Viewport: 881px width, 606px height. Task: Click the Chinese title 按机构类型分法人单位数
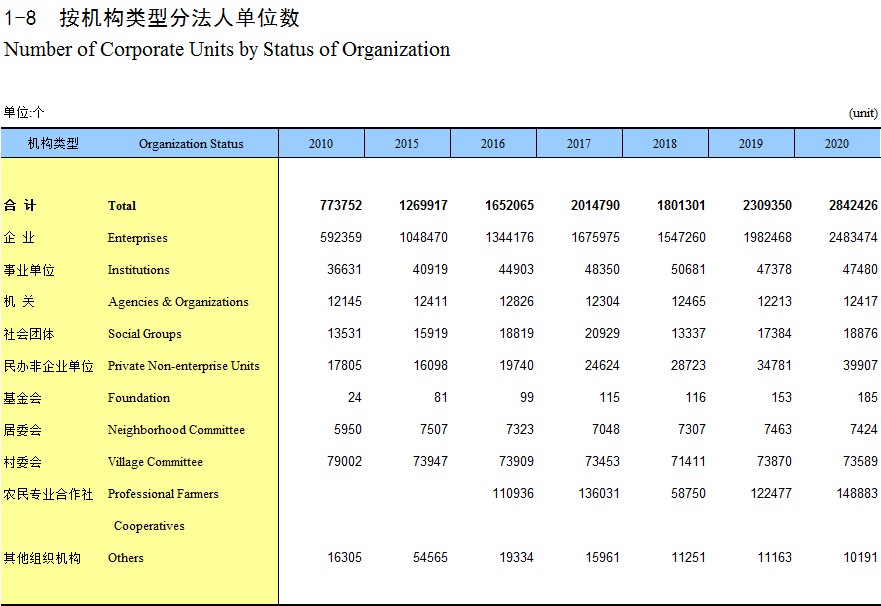[x=179, y=18]
